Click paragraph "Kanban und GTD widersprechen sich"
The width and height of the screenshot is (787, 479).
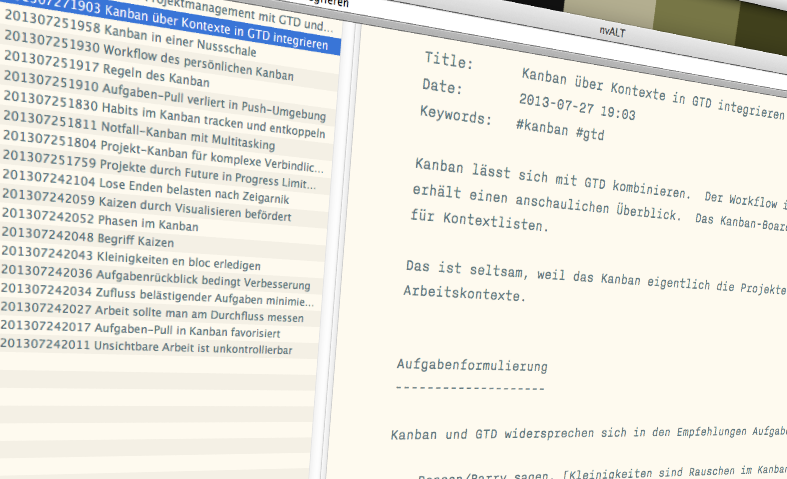(589, 433)
